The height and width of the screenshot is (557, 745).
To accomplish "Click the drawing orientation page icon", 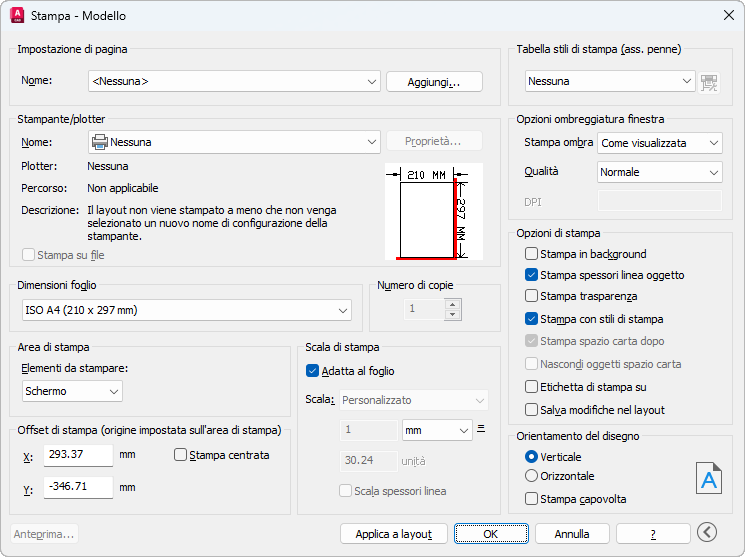I will coord(708,479).
